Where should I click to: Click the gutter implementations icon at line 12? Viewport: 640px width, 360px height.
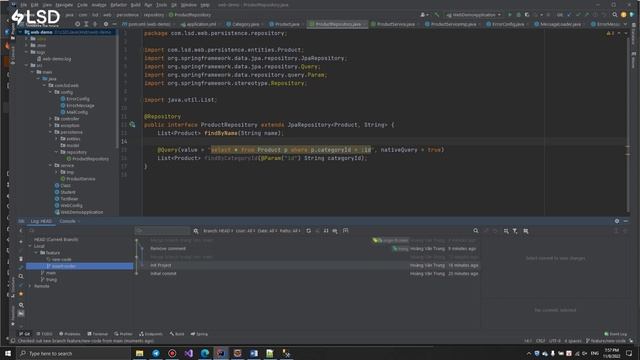click(132, 124)
